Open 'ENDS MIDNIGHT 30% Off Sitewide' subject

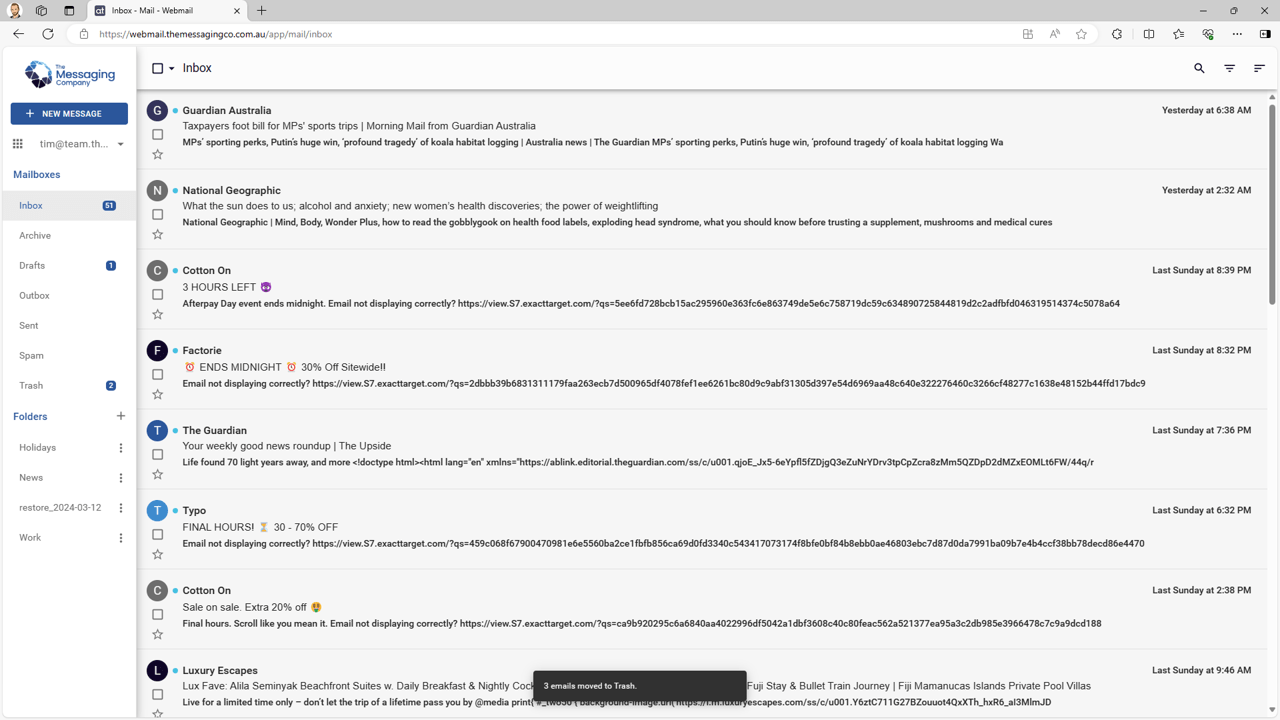click(x=285, y=367)
